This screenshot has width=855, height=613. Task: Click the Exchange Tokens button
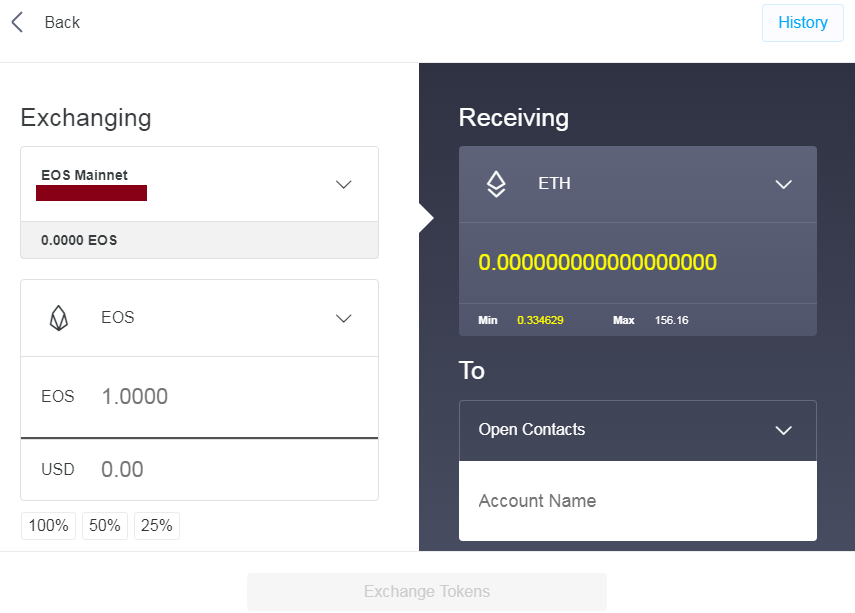pos(427,592)
